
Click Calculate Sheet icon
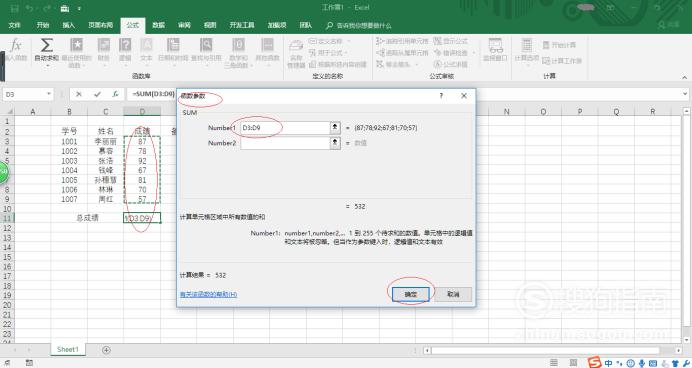tap(546, 61)
